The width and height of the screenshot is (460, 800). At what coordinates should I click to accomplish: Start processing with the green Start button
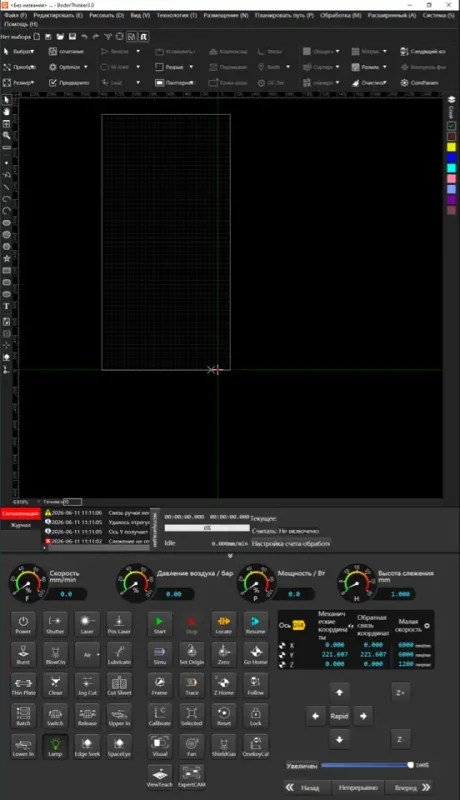pyautogui.click(x=160, y=624)
